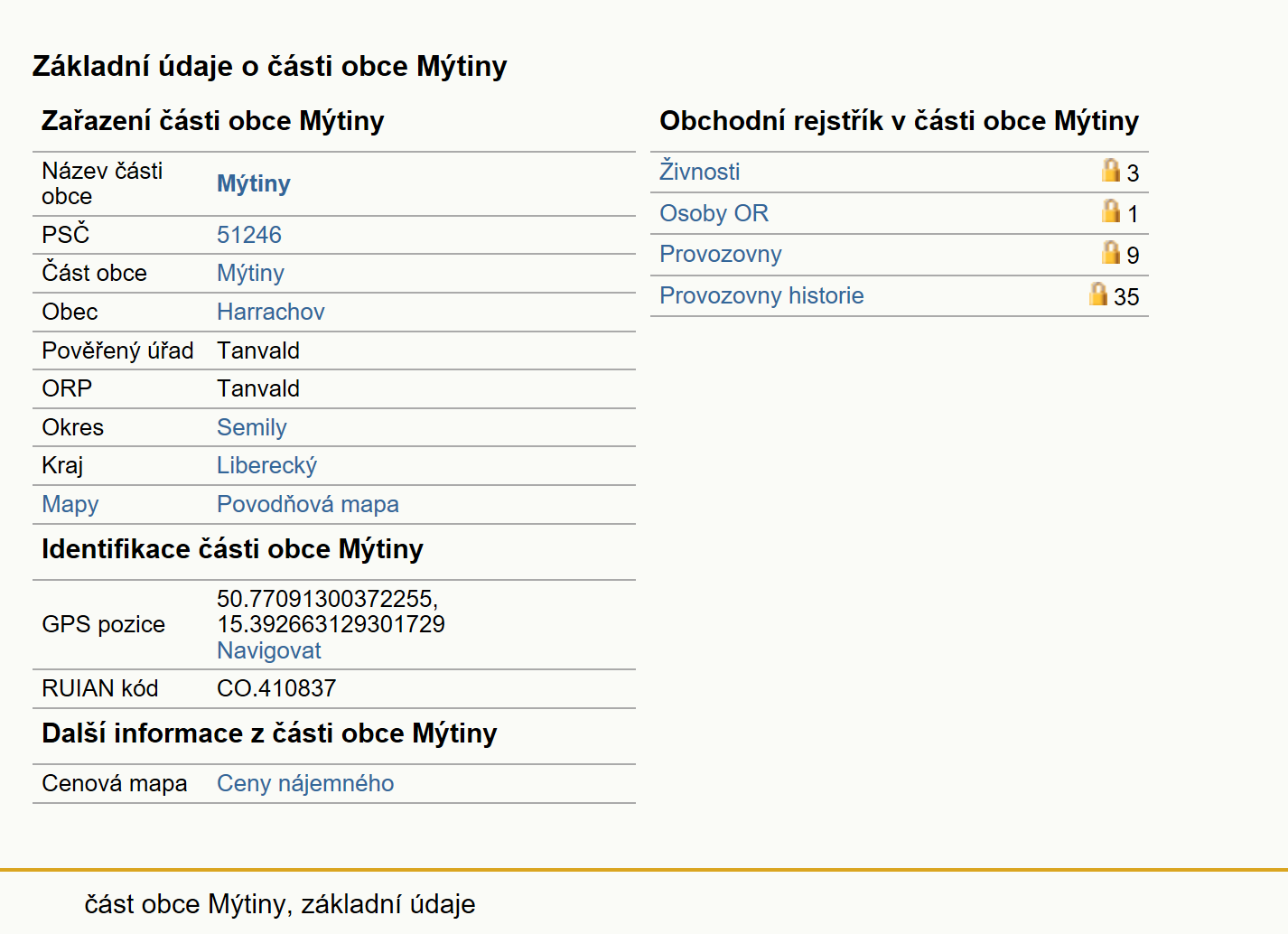Click lock icon in Provozovny historie row
The height and width of the screenshot is (934, 1288).
pyautogui.click(x=1097, y=294)
